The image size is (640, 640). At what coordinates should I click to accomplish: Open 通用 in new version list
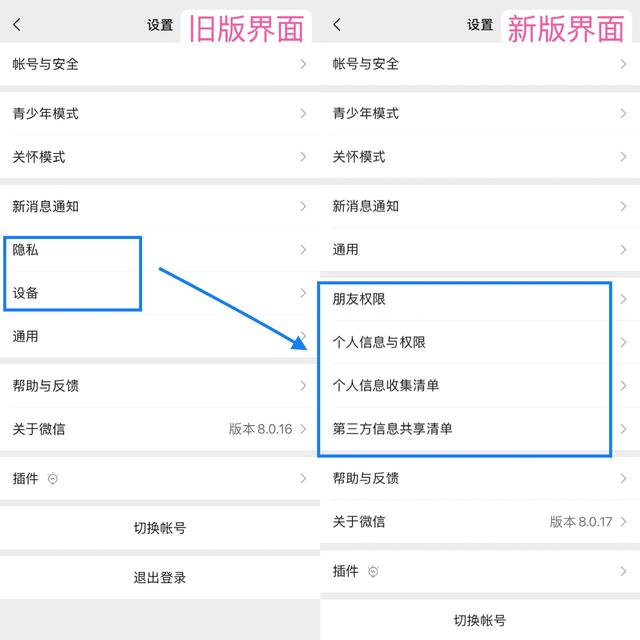[480, 249]
